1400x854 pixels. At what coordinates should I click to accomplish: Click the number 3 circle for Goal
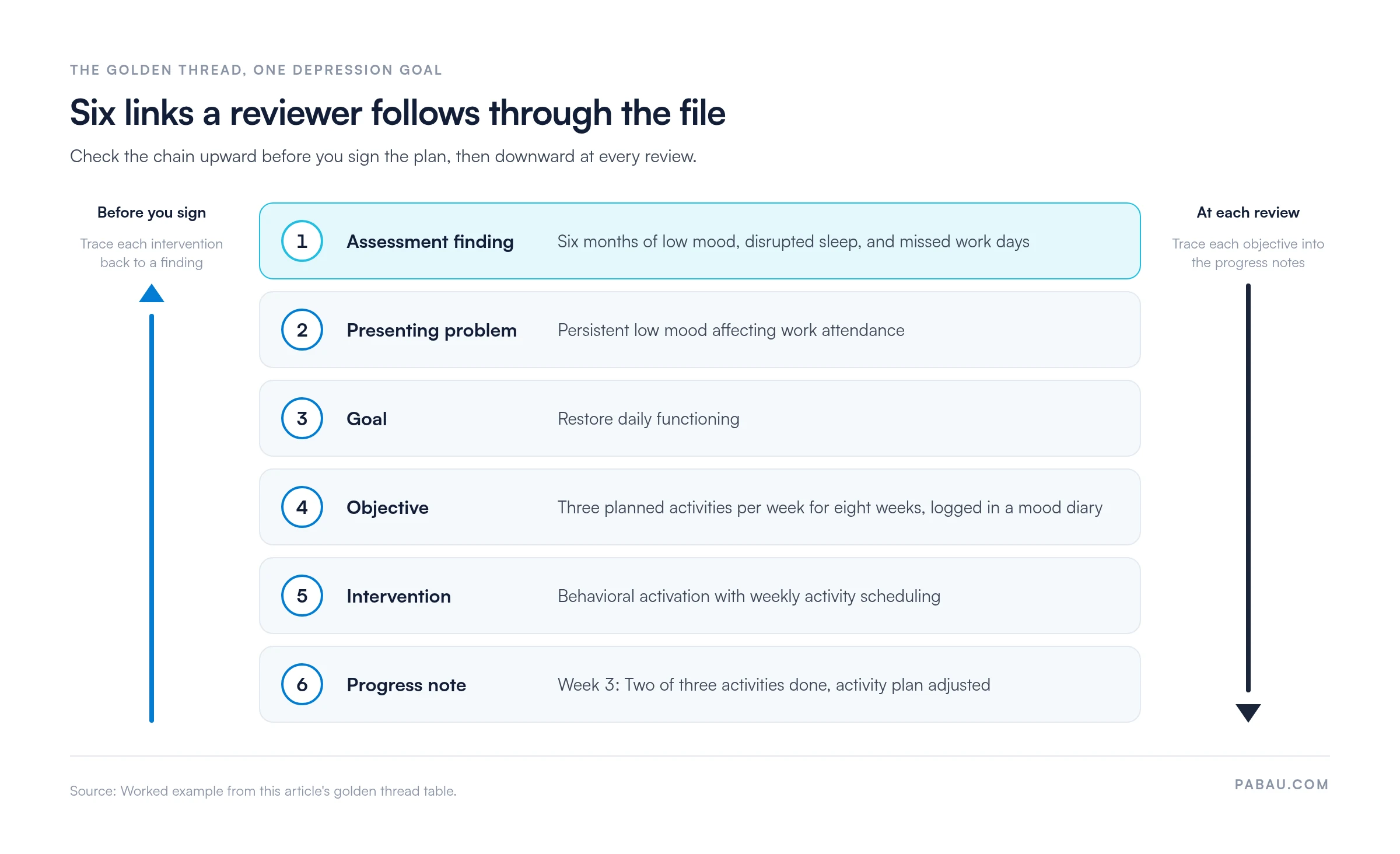302,418
